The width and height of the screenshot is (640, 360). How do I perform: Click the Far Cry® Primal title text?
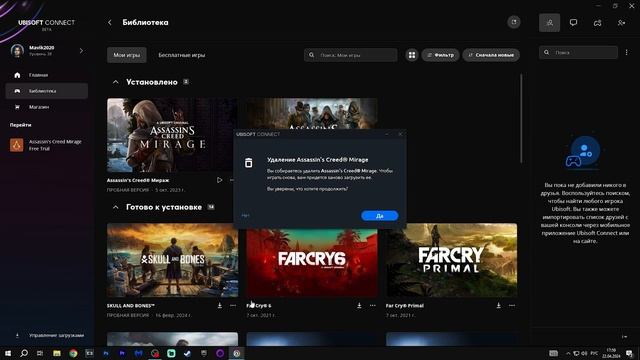(x=404, y=306)
